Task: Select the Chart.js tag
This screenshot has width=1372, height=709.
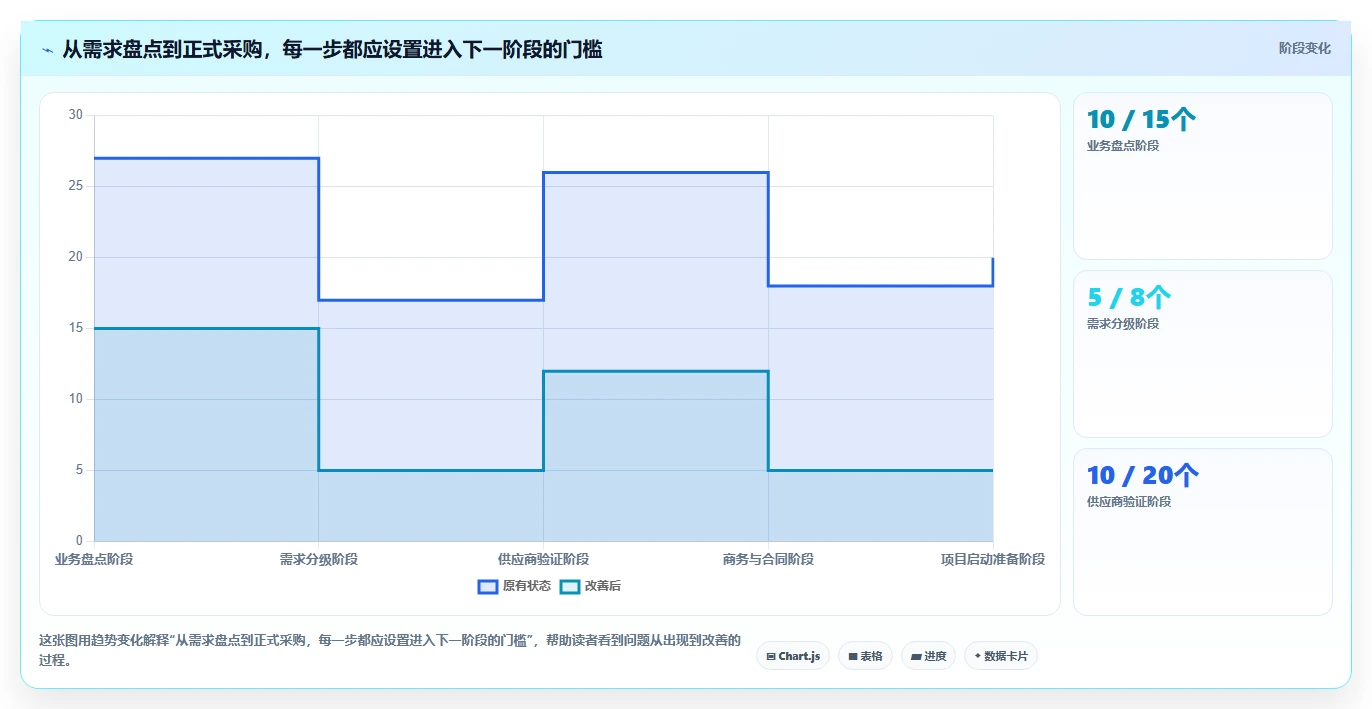Action: click(x=793, y=656)
